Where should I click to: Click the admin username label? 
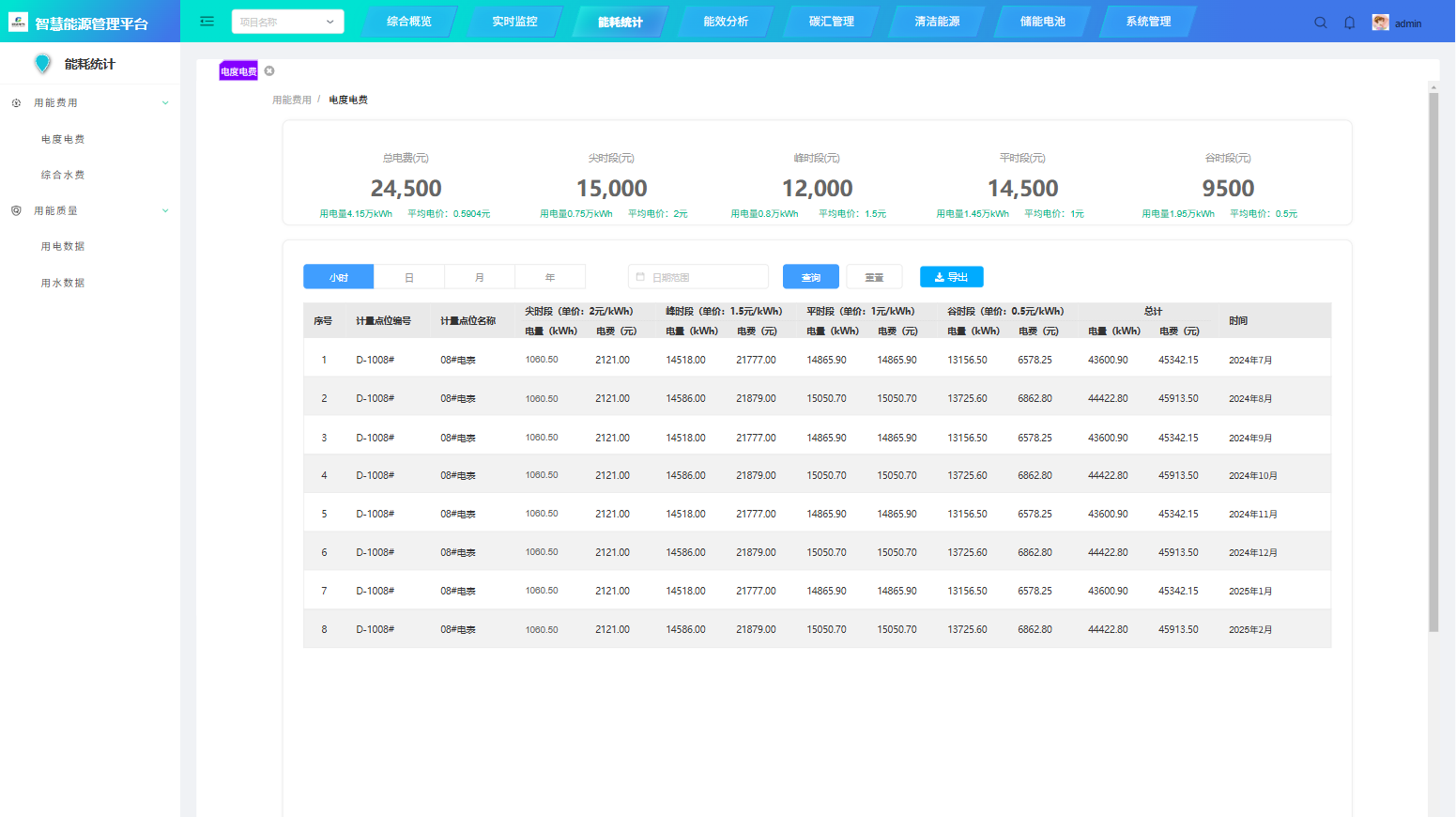[1408, 23]
